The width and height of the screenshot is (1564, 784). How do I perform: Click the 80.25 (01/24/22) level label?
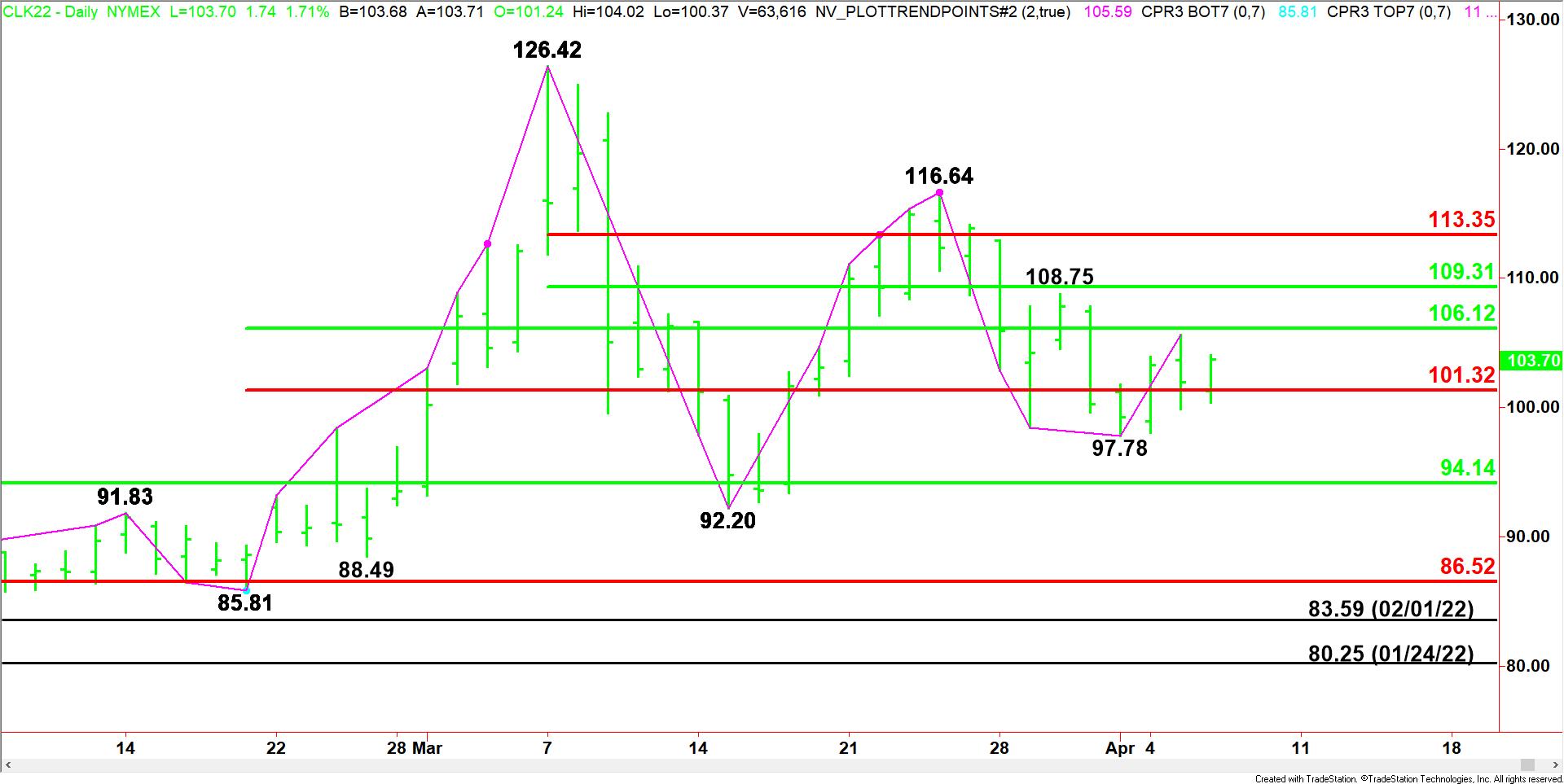(1391, 654)
